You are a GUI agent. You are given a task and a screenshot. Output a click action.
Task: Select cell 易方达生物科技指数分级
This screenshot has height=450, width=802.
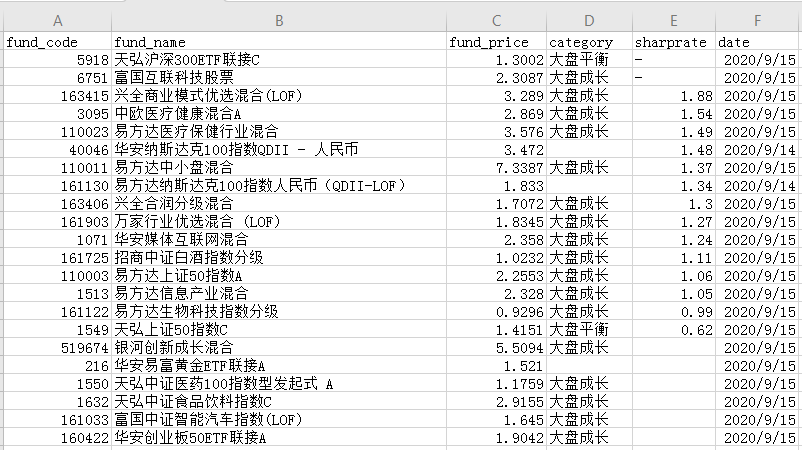pos(279,311)
